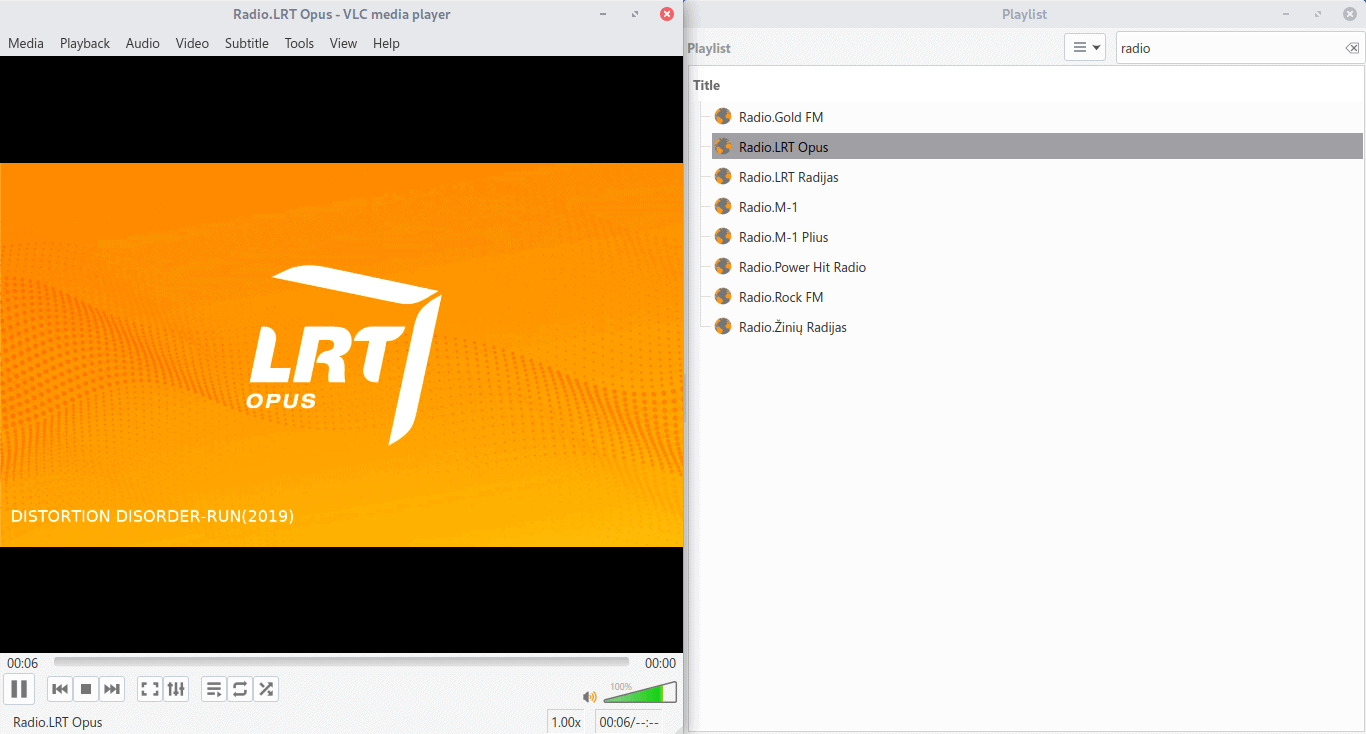Maximize the Playlist window

(1318, 14)
